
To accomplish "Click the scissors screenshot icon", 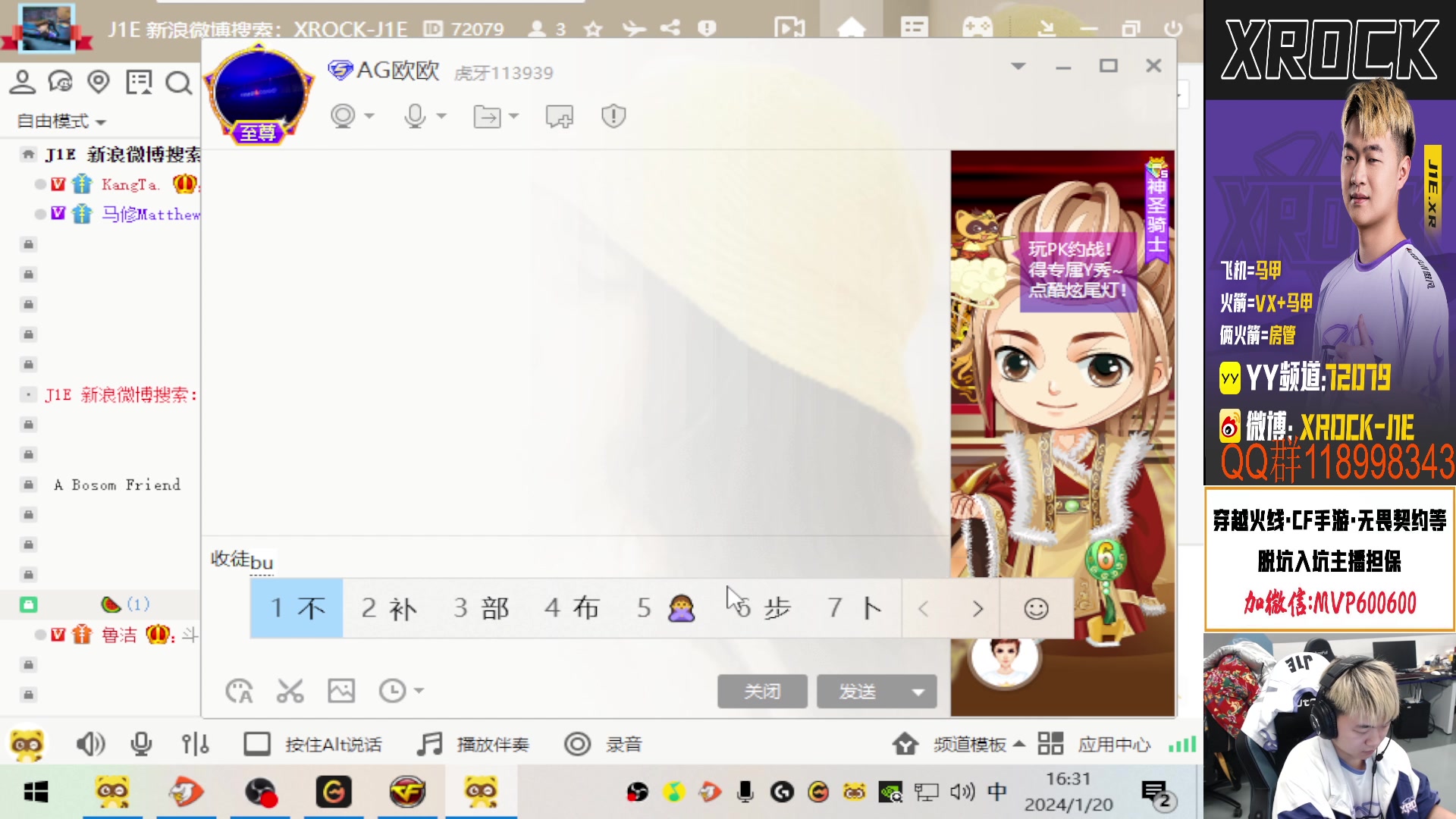I will pyautogui.click(x=290, y=691).
